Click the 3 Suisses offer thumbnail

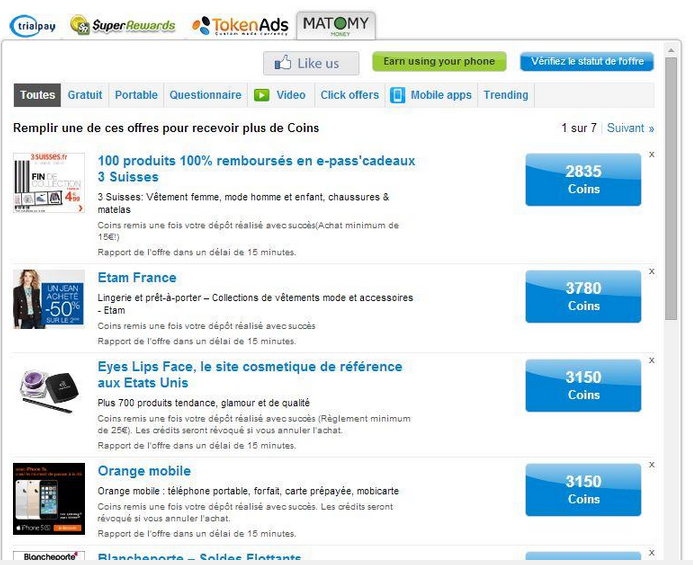(49, 183)
